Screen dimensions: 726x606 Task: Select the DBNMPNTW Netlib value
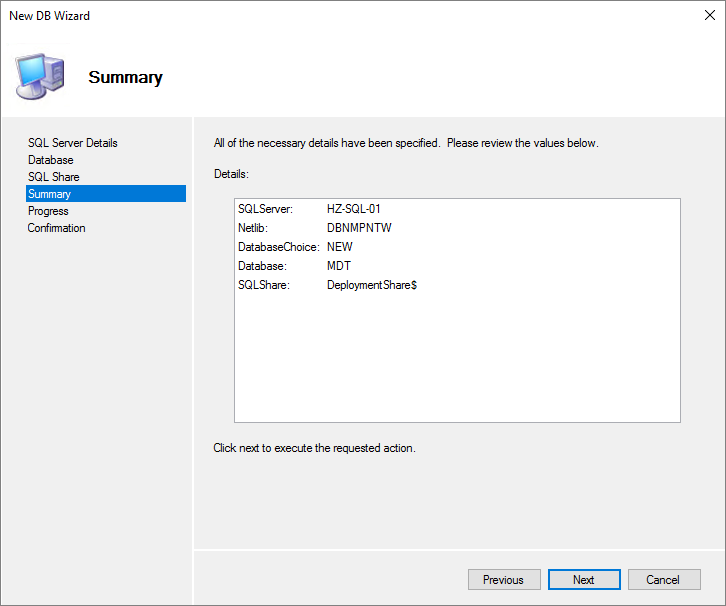pos(359,228)
